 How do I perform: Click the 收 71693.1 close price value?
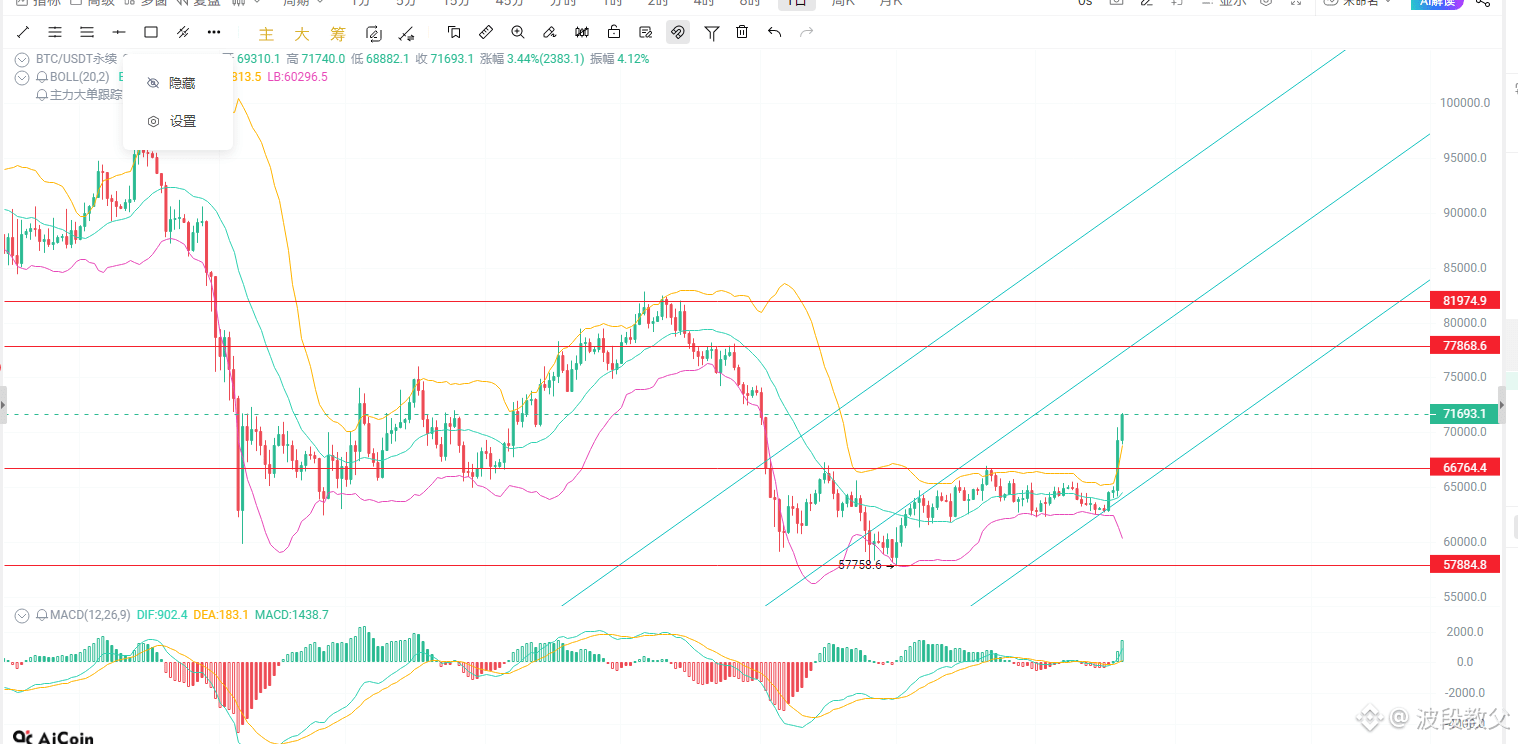(x=444, y=59)
